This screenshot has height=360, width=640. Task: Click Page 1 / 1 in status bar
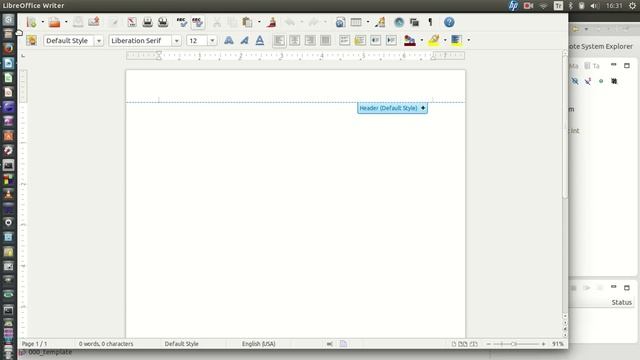click(x=34, y=344)
